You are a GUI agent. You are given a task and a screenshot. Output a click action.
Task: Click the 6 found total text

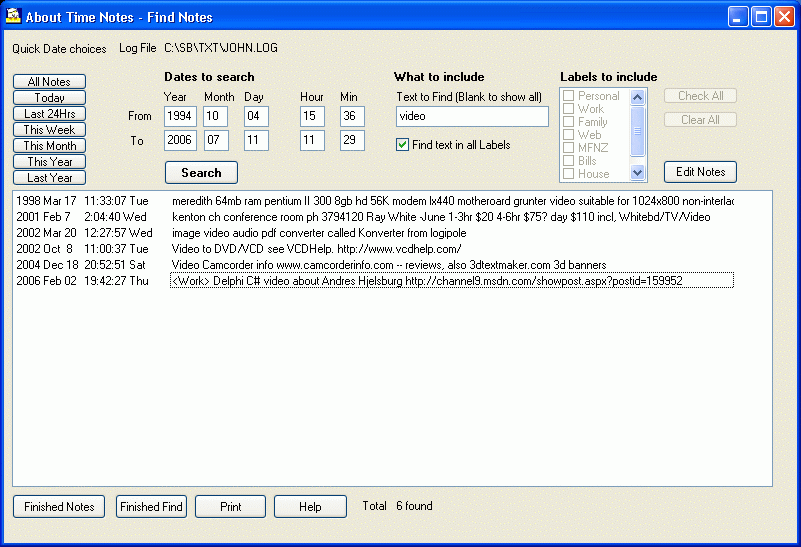[x=414, y=506]
